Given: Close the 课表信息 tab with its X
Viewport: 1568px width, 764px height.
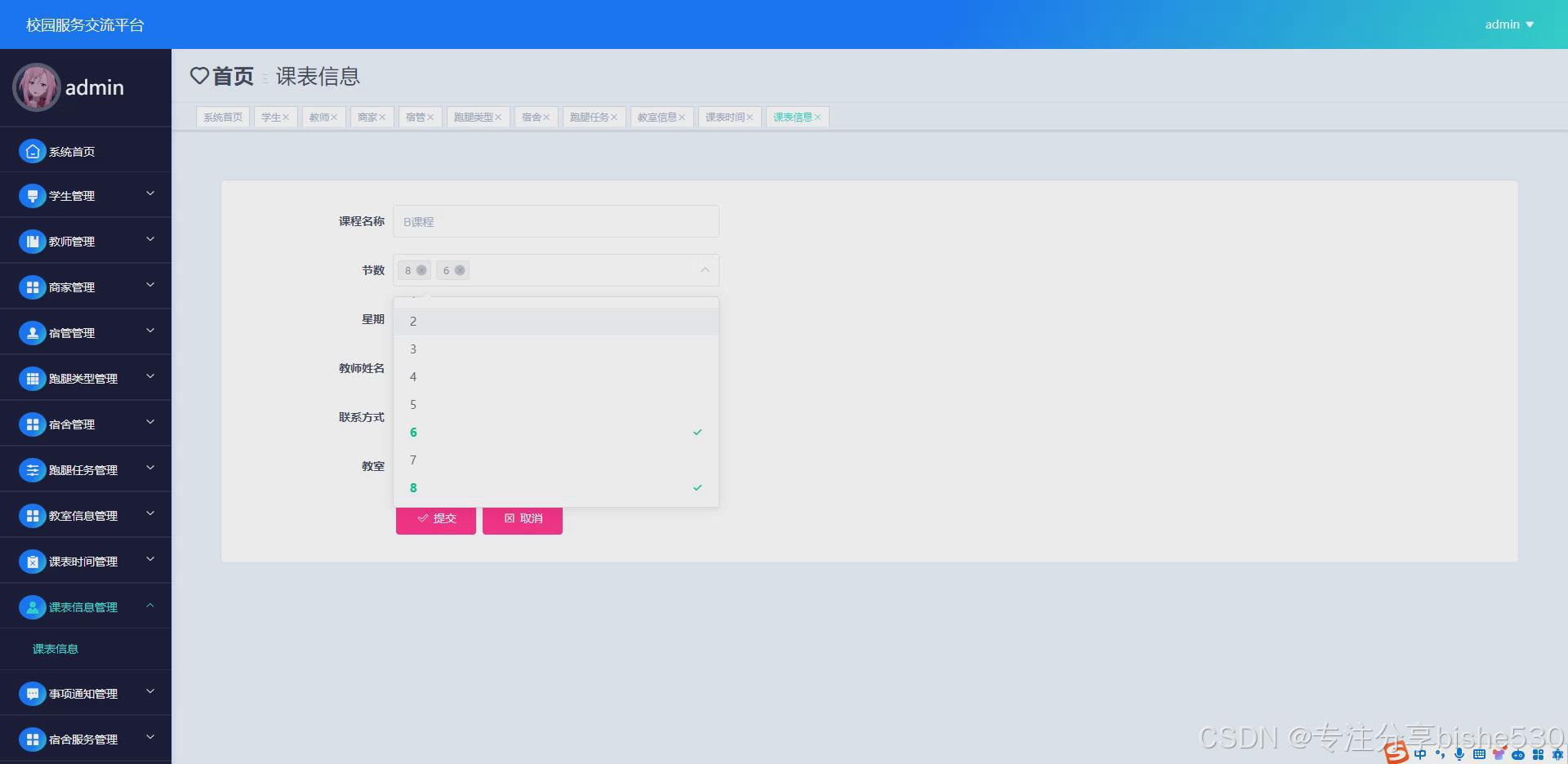Looking at the screenshot, I should (x=817, y=118).
